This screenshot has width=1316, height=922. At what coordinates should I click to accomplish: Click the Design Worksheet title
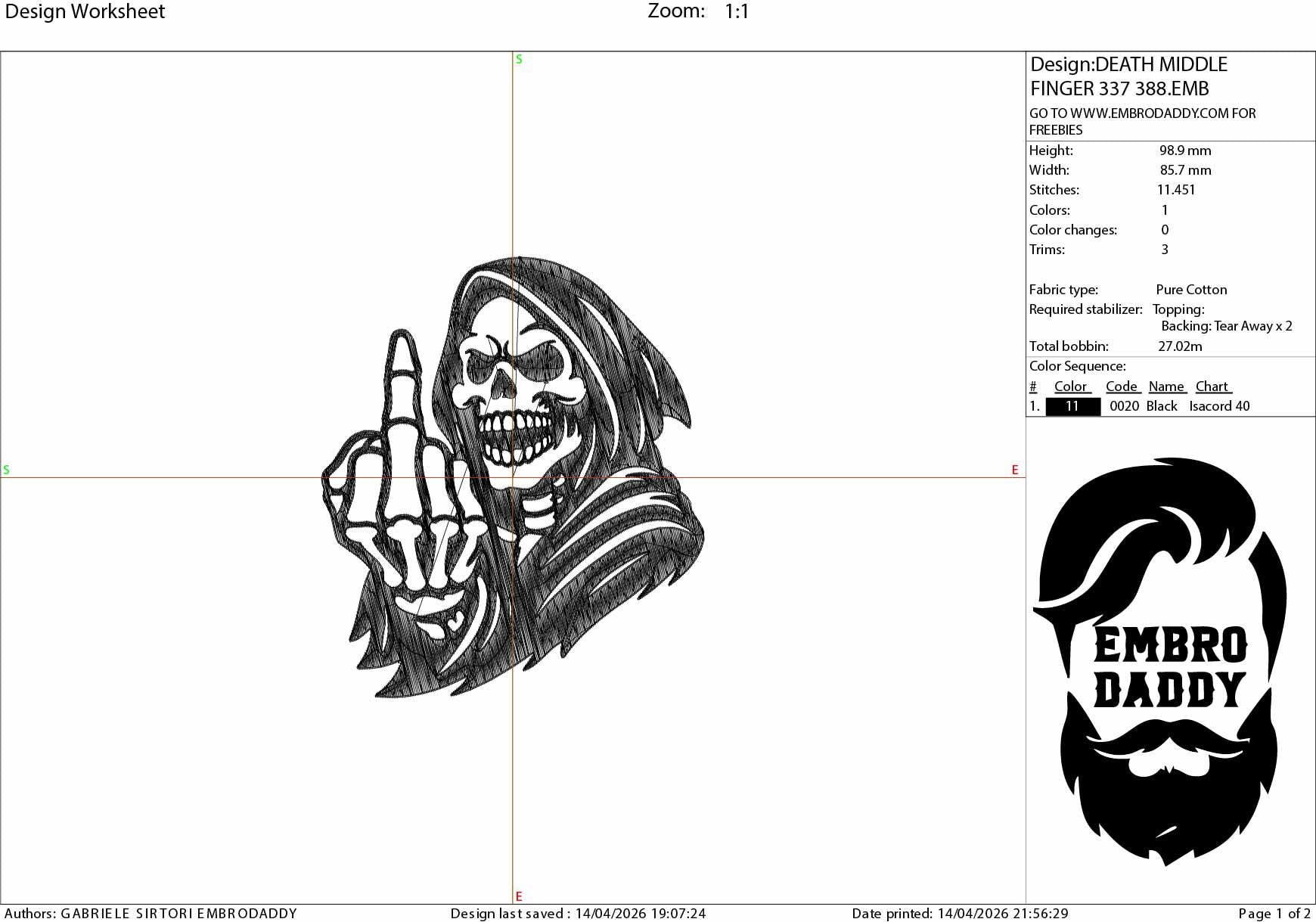click(85, 11)
